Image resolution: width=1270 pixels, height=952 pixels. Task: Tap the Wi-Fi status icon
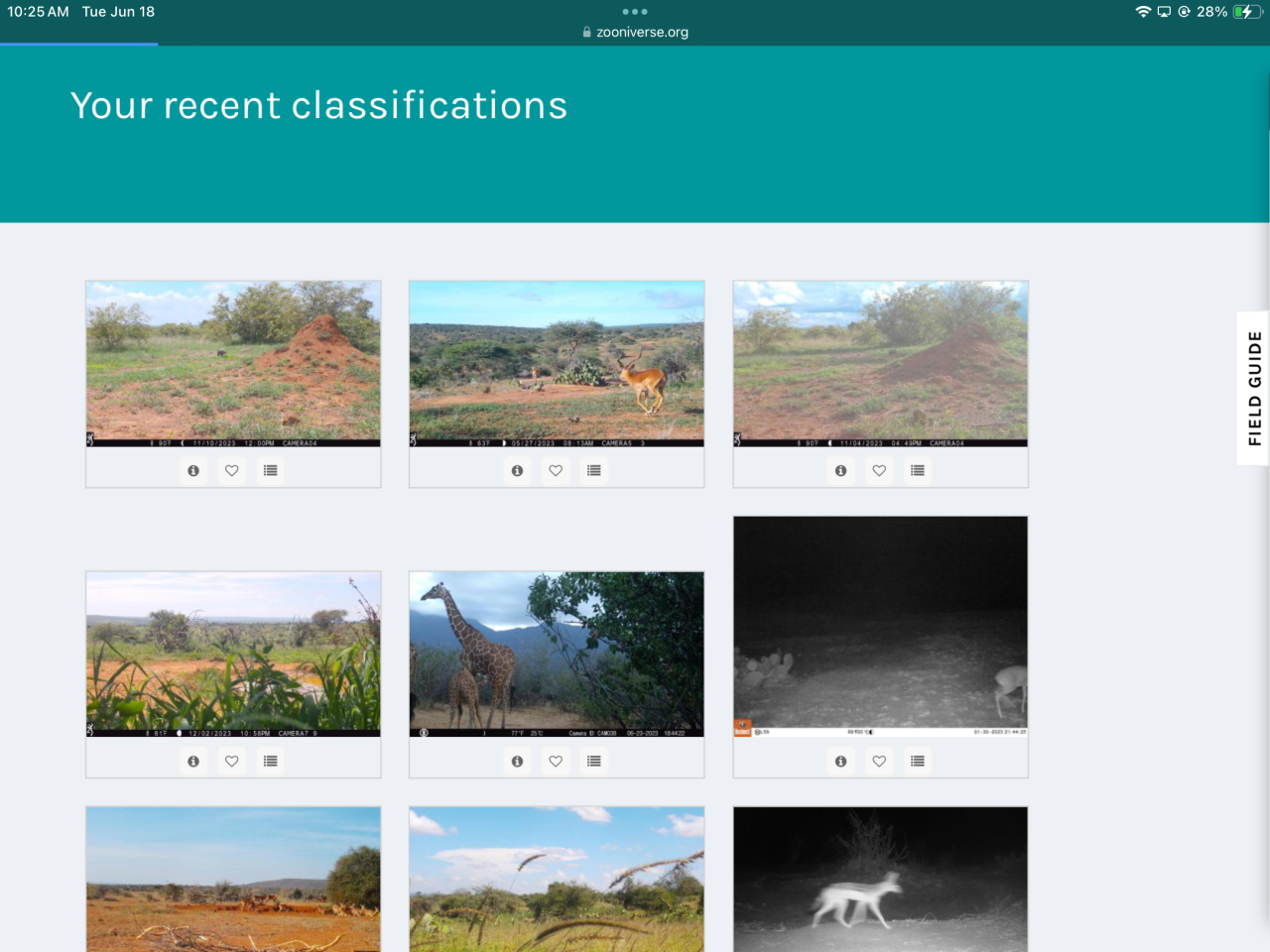tap(1143, 12)
